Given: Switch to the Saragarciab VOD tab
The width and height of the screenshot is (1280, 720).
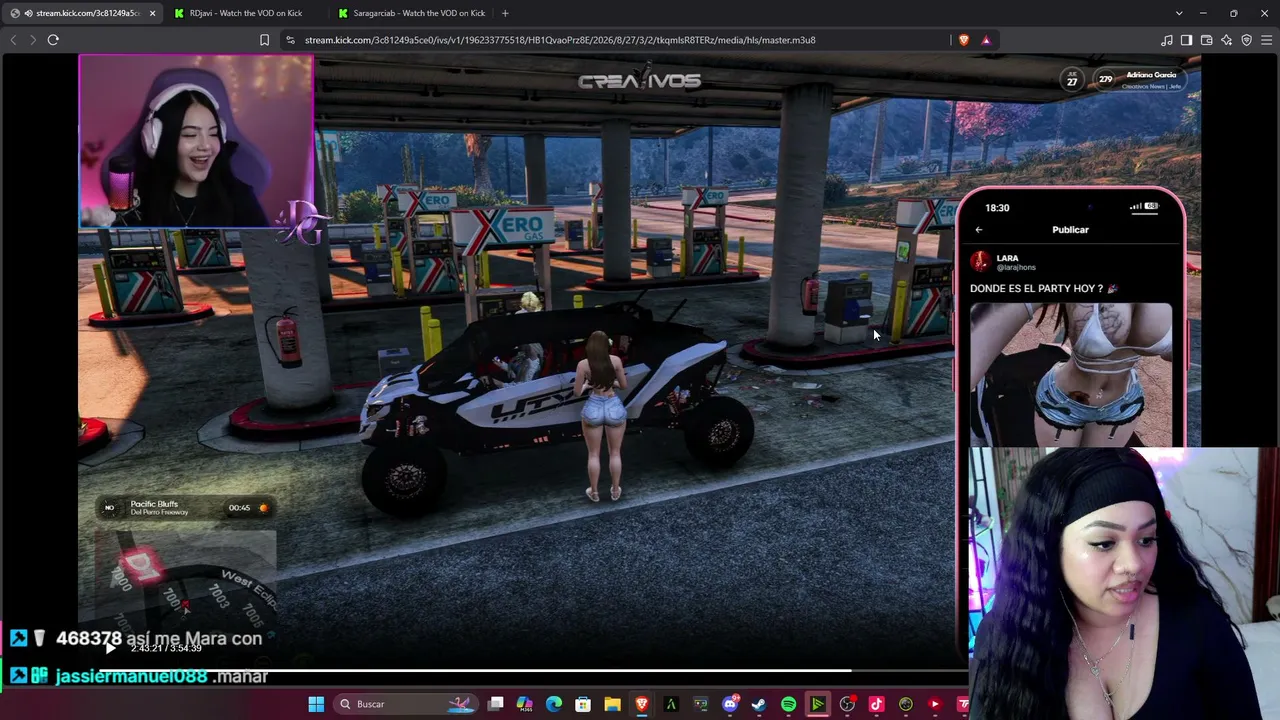Looking at the screenshot, I should coord(410,13).
